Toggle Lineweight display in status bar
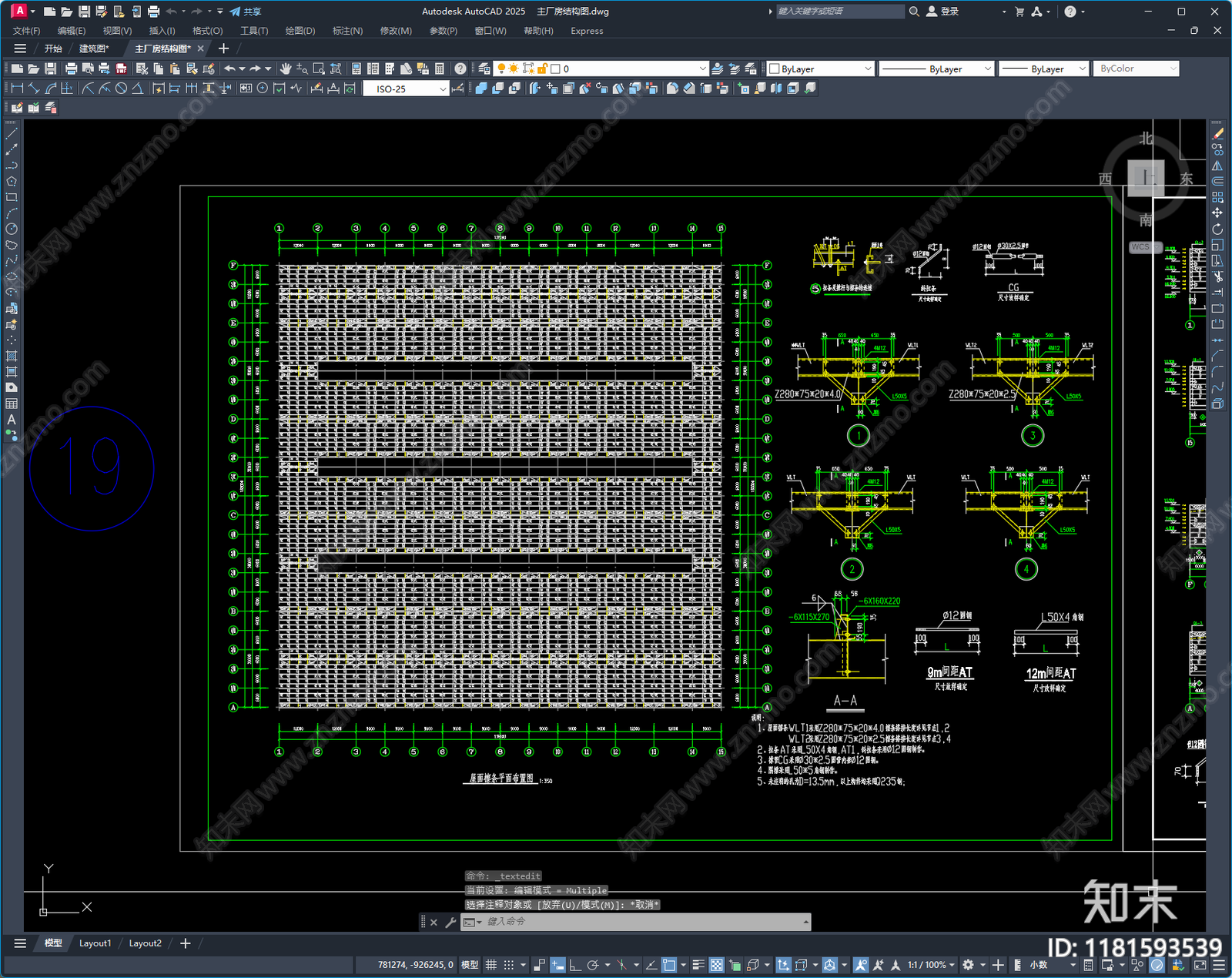 tap(698, 965)
